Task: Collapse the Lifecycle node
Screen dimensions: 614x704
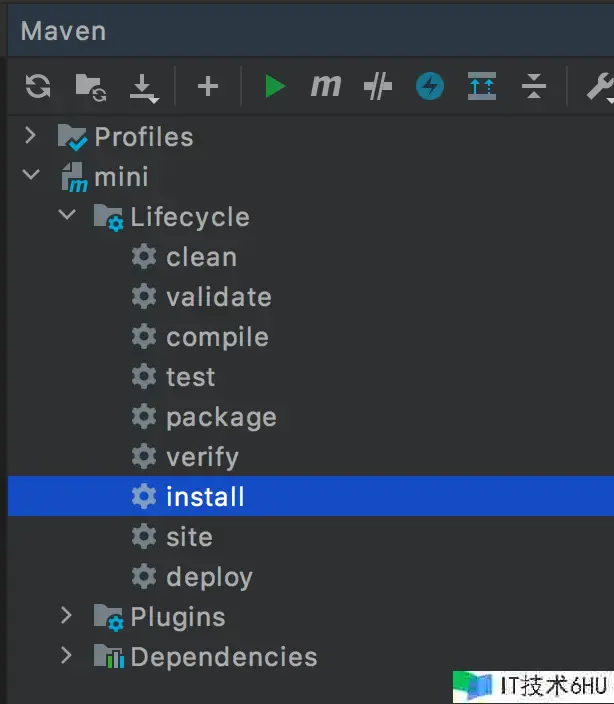Action: click(67, 216)
